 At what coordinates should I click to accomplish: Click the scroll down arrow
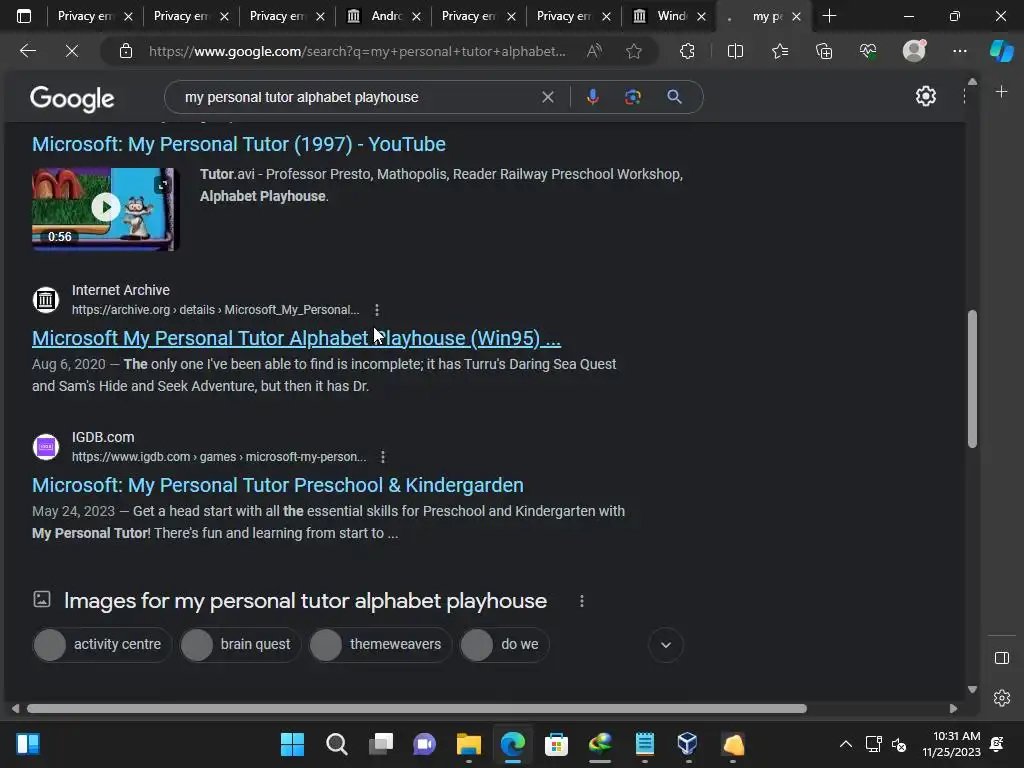(x=972, y=690)
